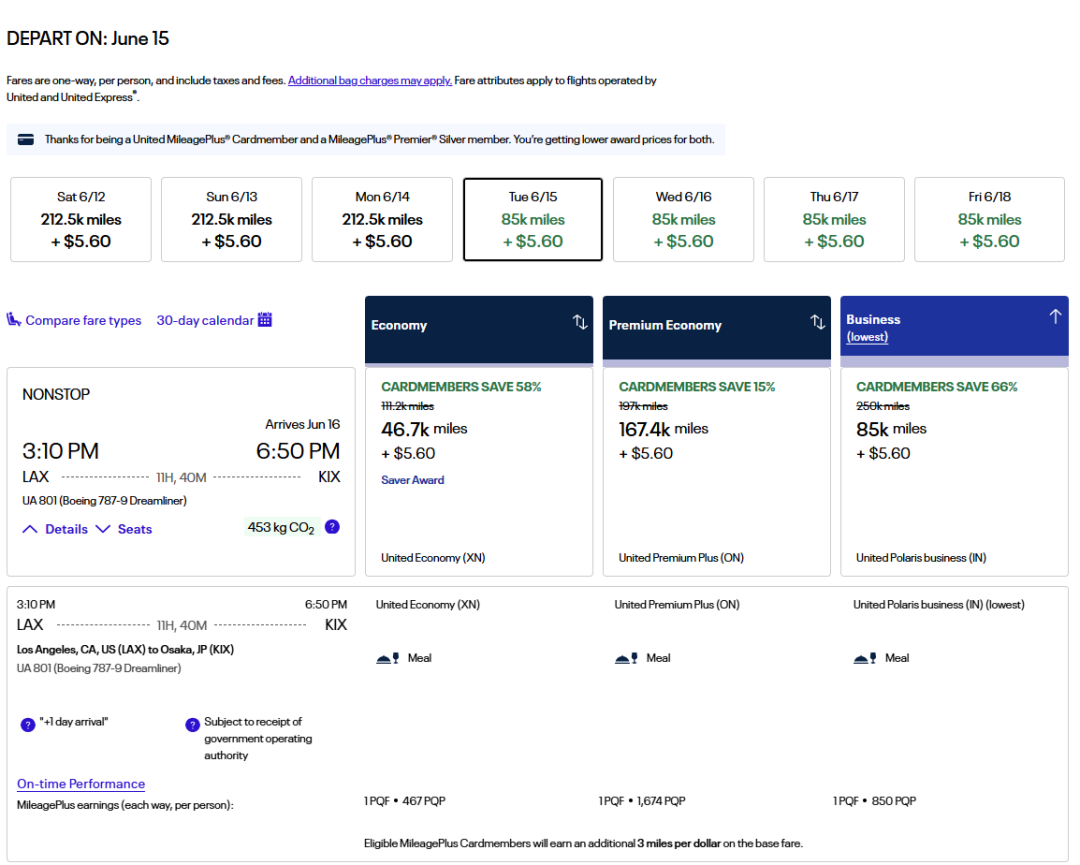Select Fri 6/18 date tab
The height and width of the screenshot is (865, 1080).
989,220
